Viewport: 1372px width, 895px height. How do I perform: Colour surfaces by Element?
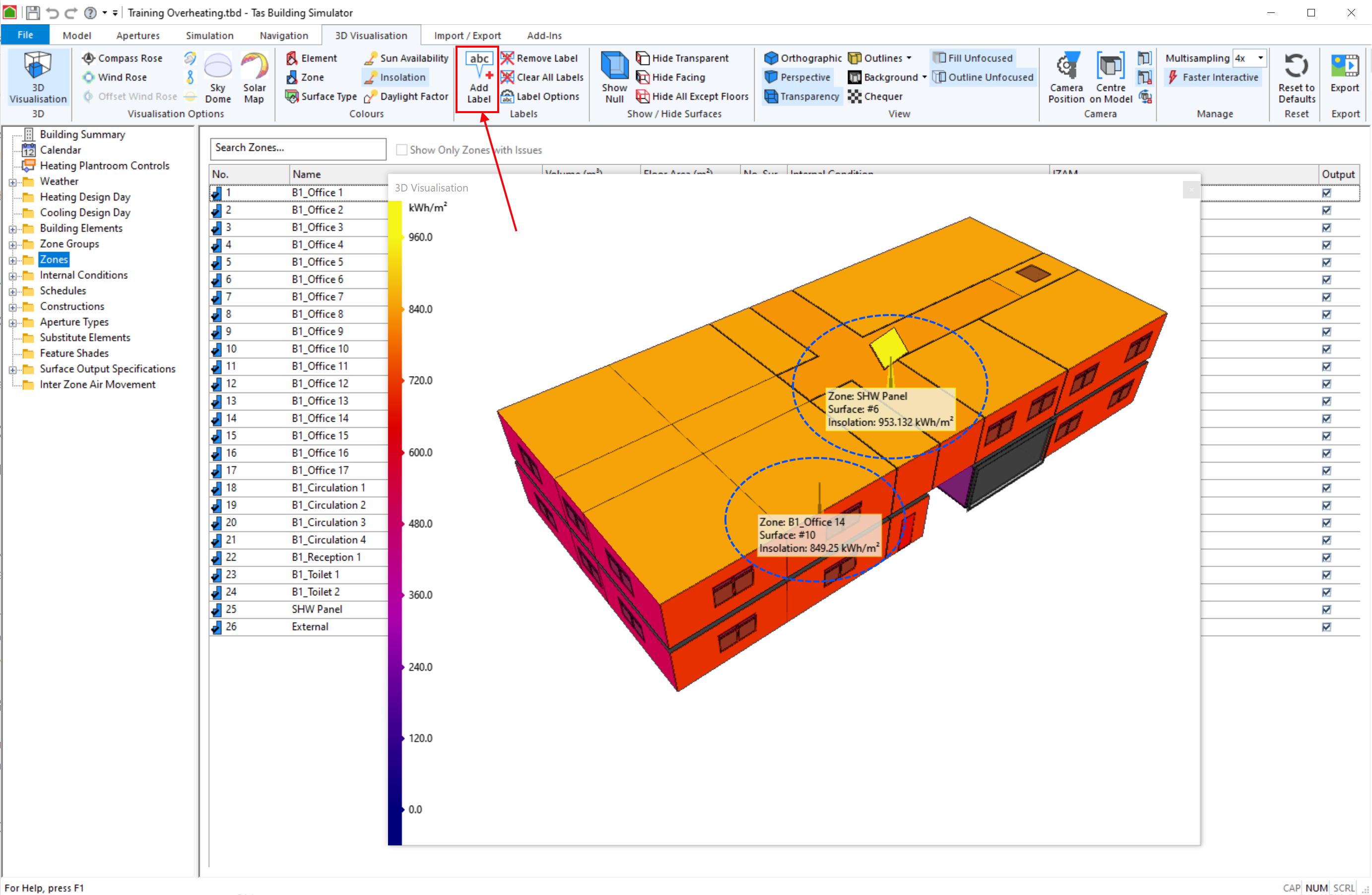(311, 58)
